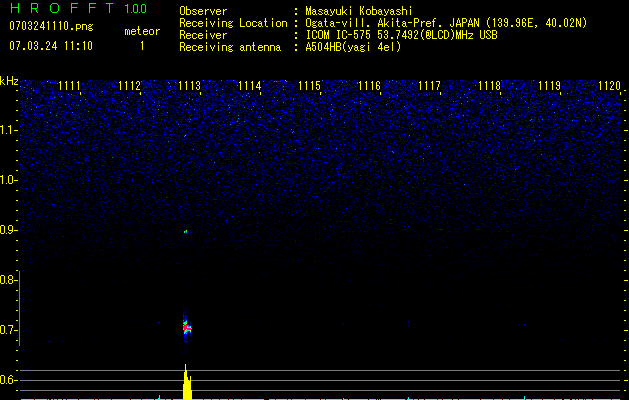Click the yellow signal power spike
Viewport: 629px width, 400px height.
point(186,383)
